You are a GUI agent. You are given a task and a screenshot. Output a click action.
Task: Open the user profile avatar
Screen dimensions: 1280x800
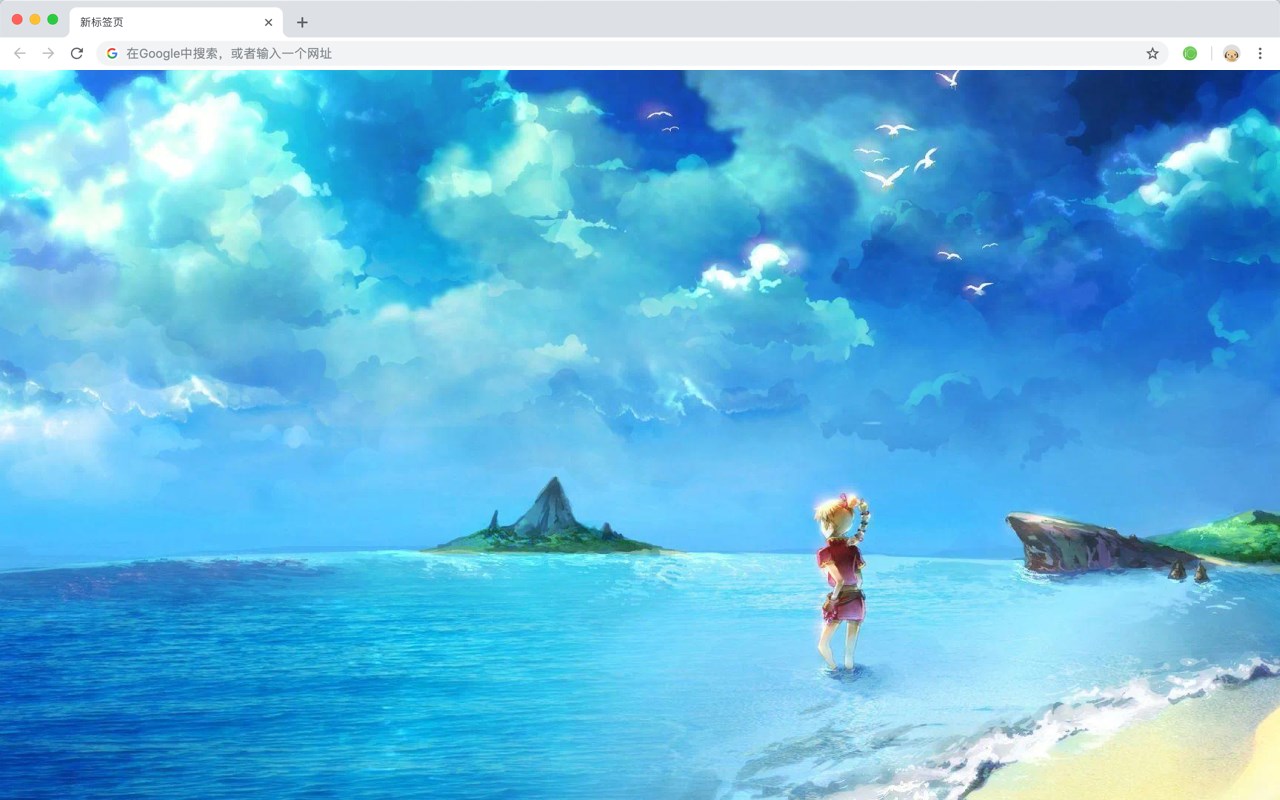pyautogui.click(x=1231, y=53)
